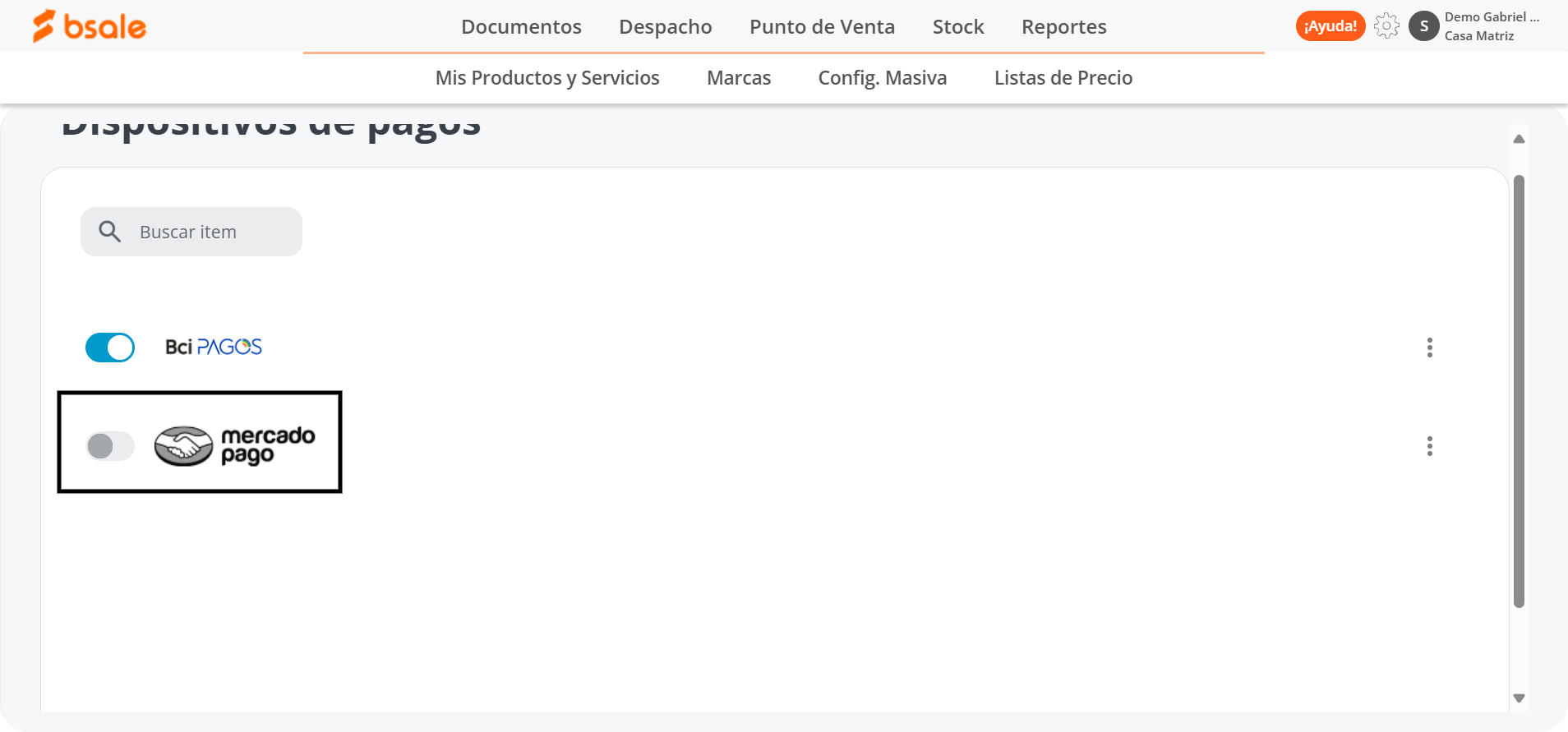Click the bsale logo
The image size is (1568, 732).
point(89,26)
